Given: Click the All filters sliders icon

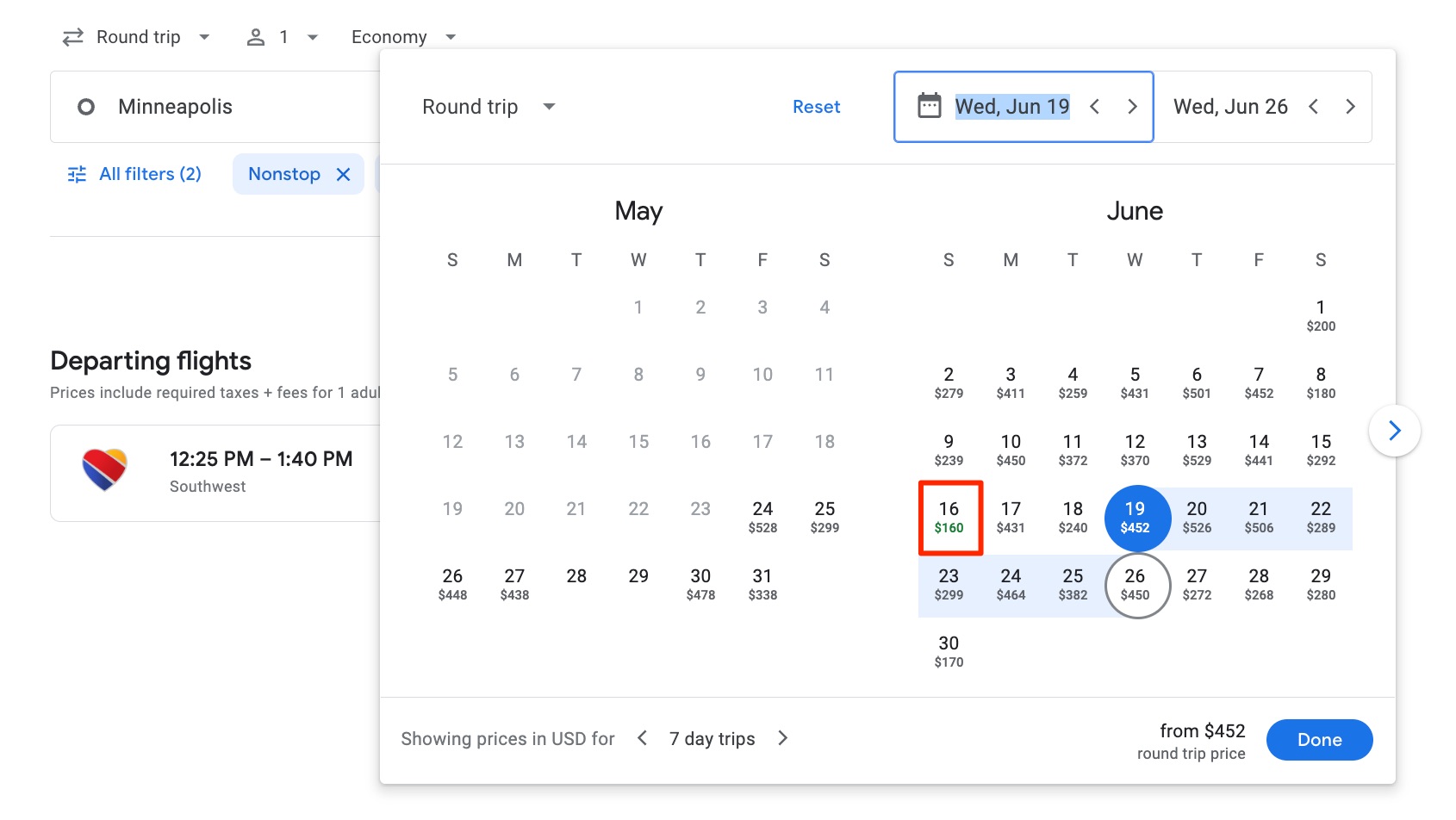Looking at the screenshot, I should pyautogui.click(x=77, y=174).
